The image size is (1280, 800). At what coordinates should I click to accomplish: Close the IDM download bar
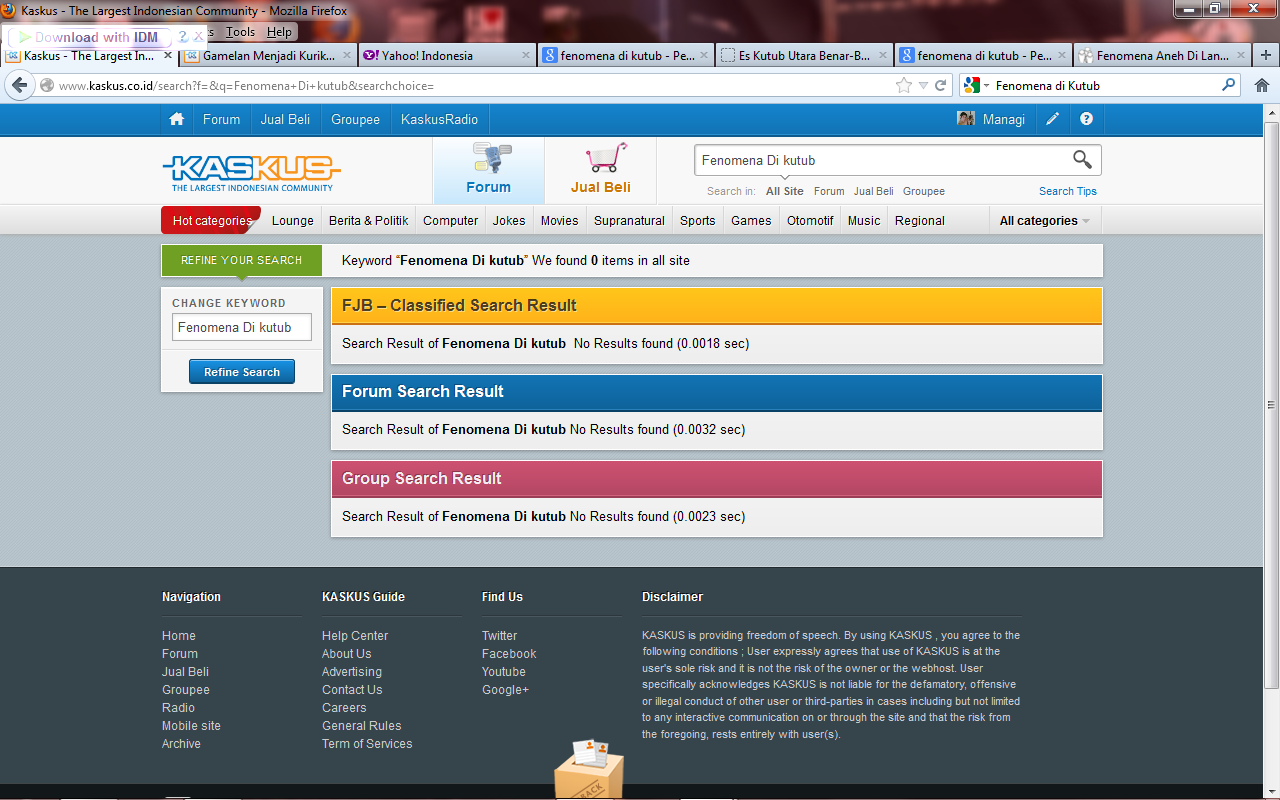click(x=198, y=36)
